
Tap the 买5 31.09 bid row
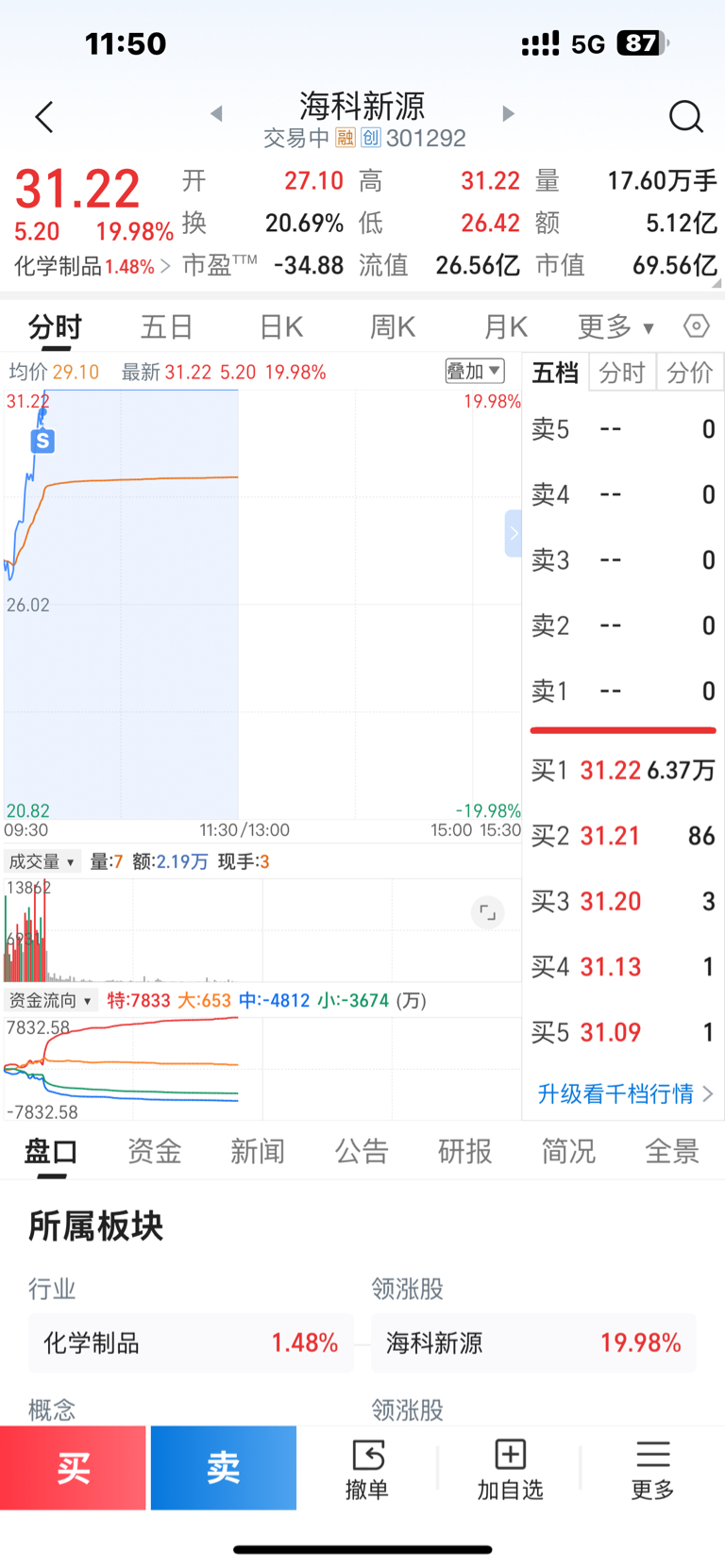click(623, 1032)
